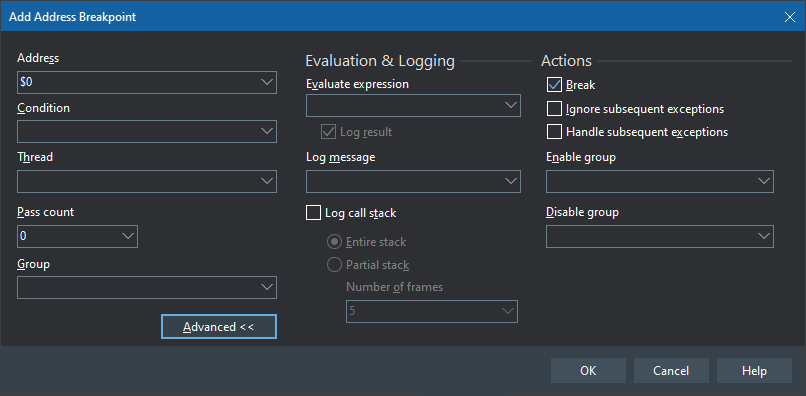Enable Ignore subsequent exceptions
806x396 pixels.
point(554,109)
